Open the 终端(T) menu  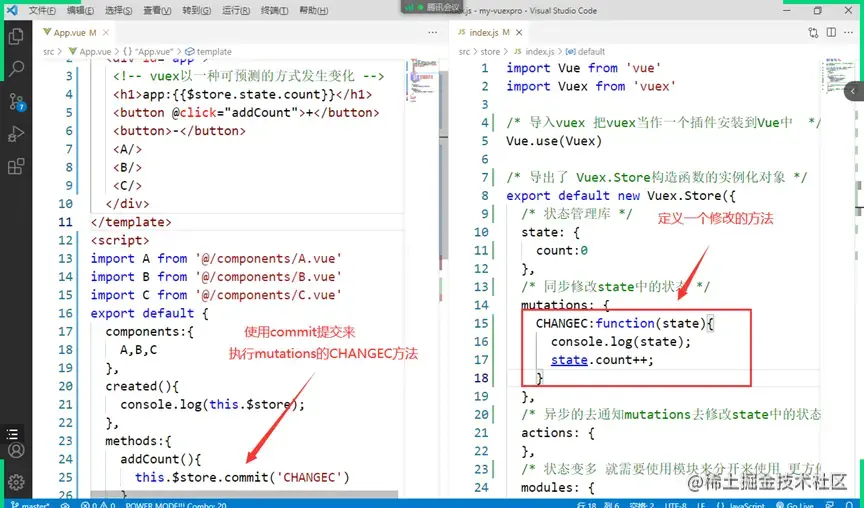coord(274,10)
